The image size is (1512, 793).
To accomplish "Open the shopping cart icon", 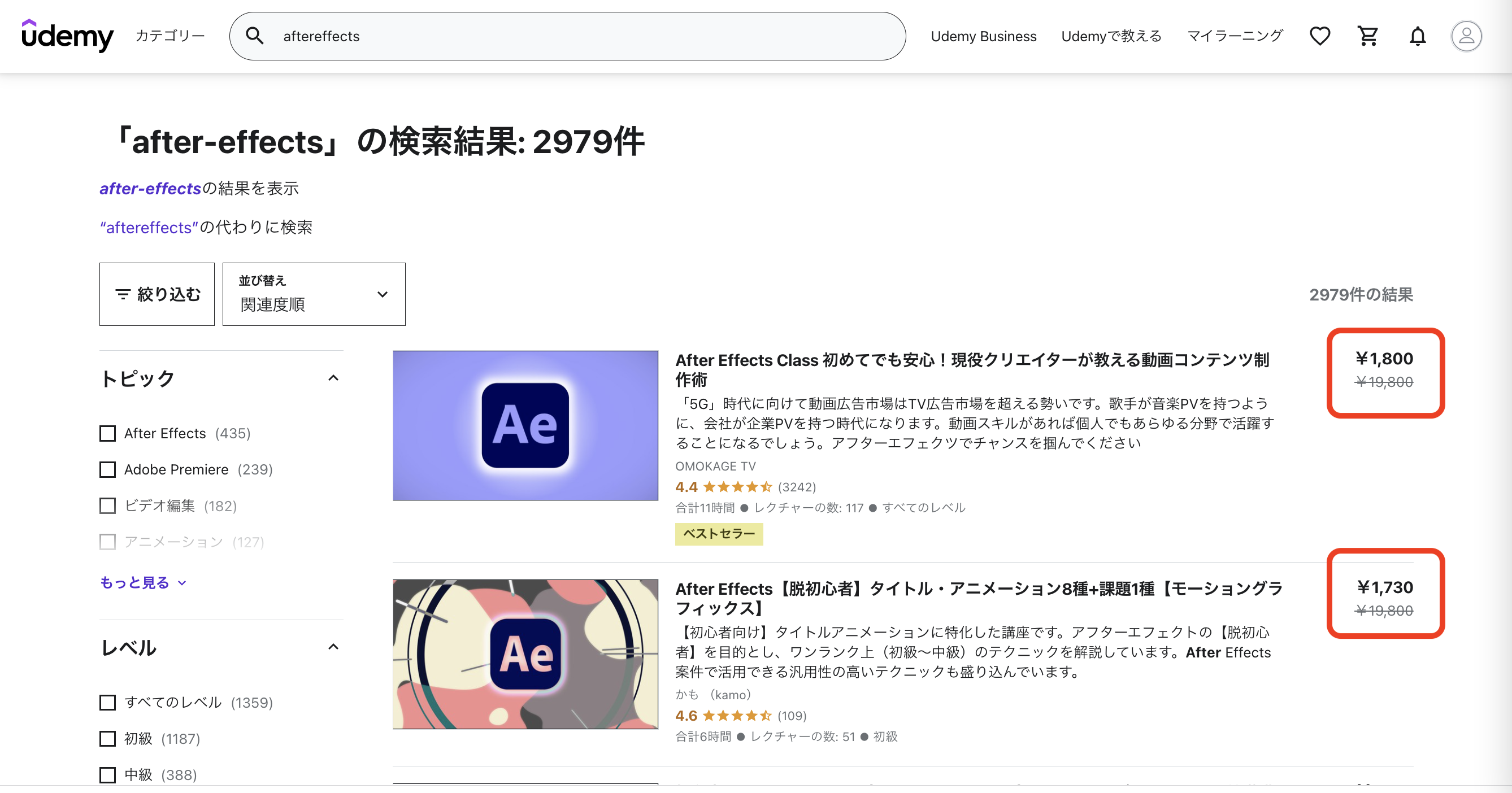I will click(x=1368, y=36).
